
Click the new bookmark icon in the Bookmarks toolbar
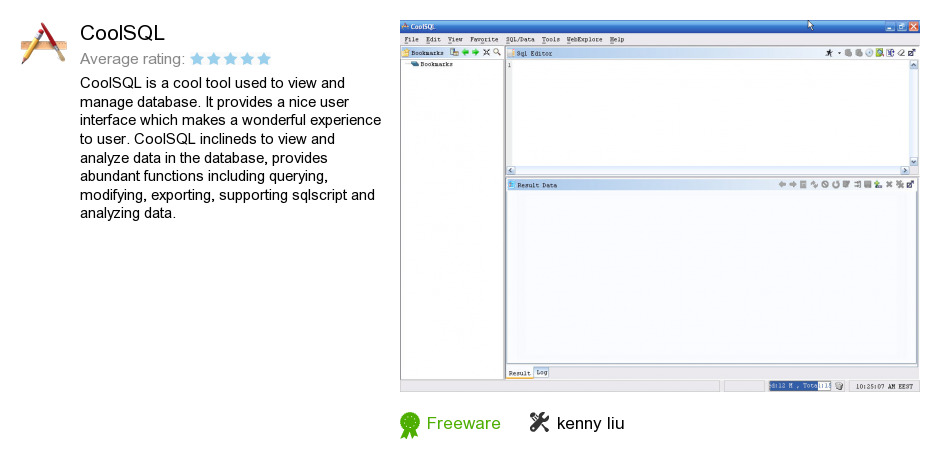coord(454,52)
